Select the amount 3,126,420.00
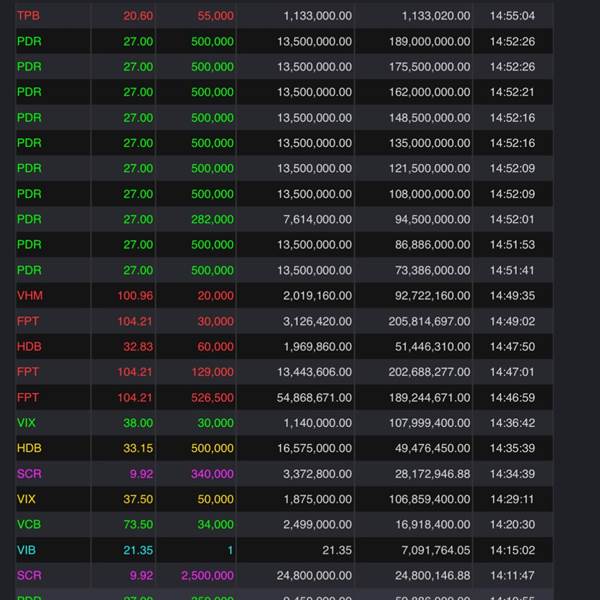600x600 pixels. (x=318, y=321)
